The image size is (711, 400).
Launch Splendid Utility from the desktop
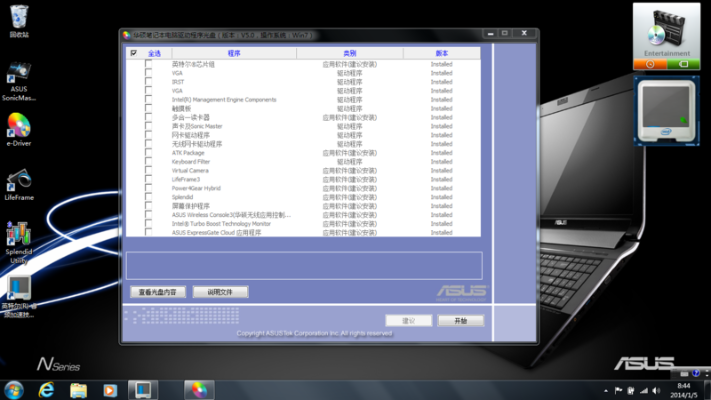coord(18,237)
